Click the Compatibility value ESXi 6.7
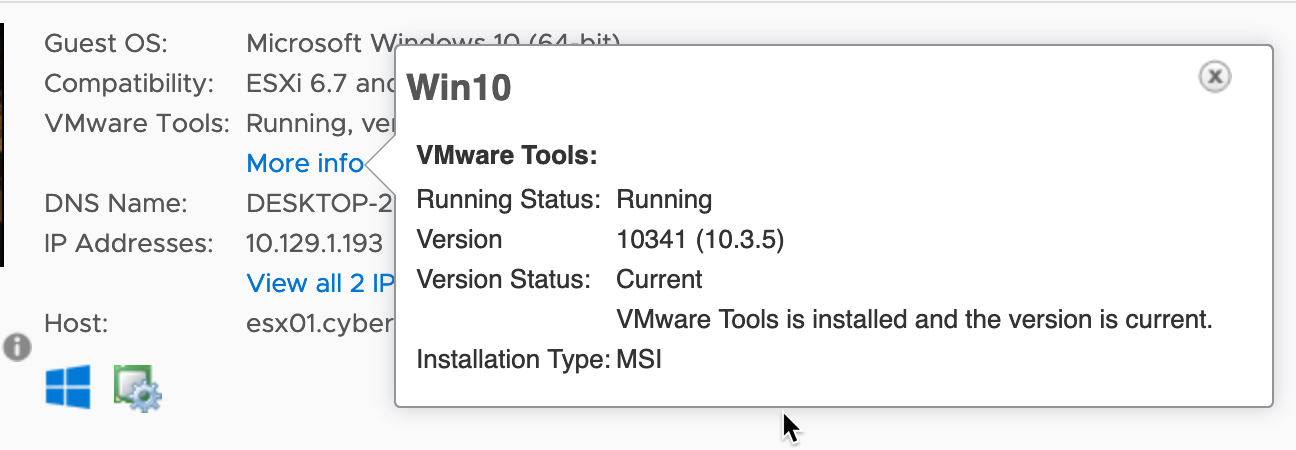Image resolution: width=1296 pixels, height=450 pixels. click(x=320, y=83)
